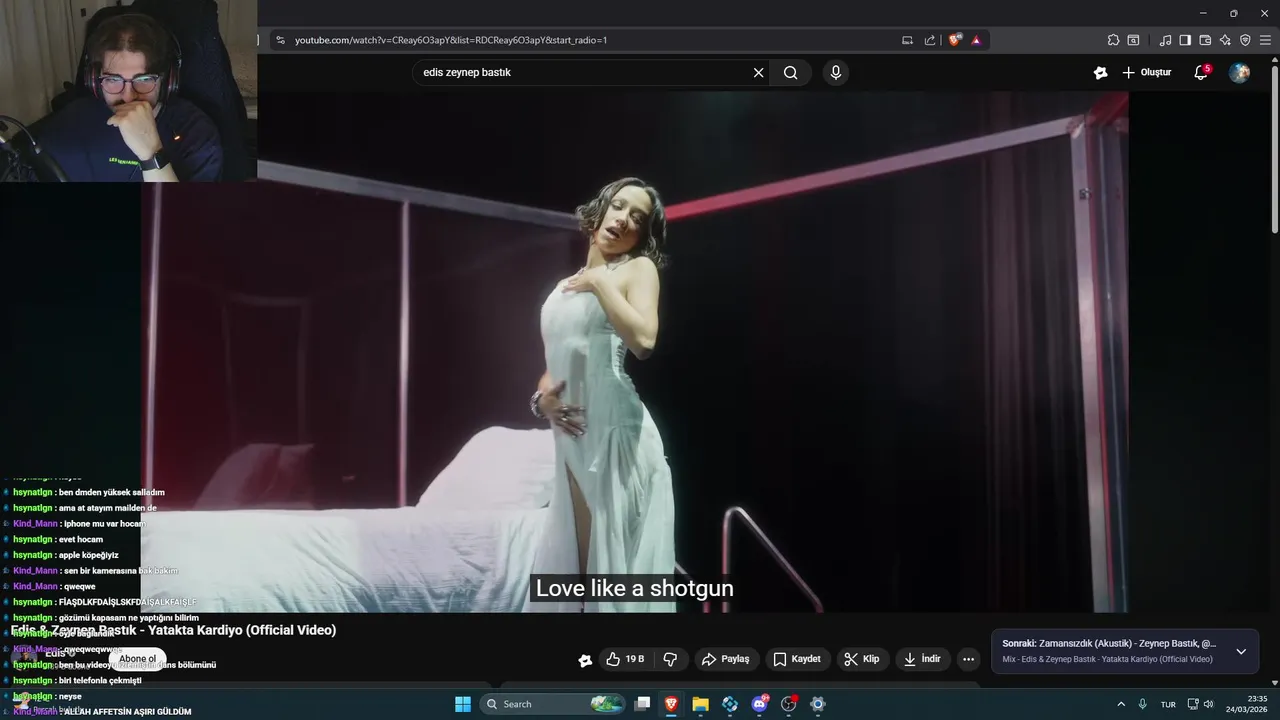Start voice search with the microphone button

pyautogui.click(x=835, y=72)
